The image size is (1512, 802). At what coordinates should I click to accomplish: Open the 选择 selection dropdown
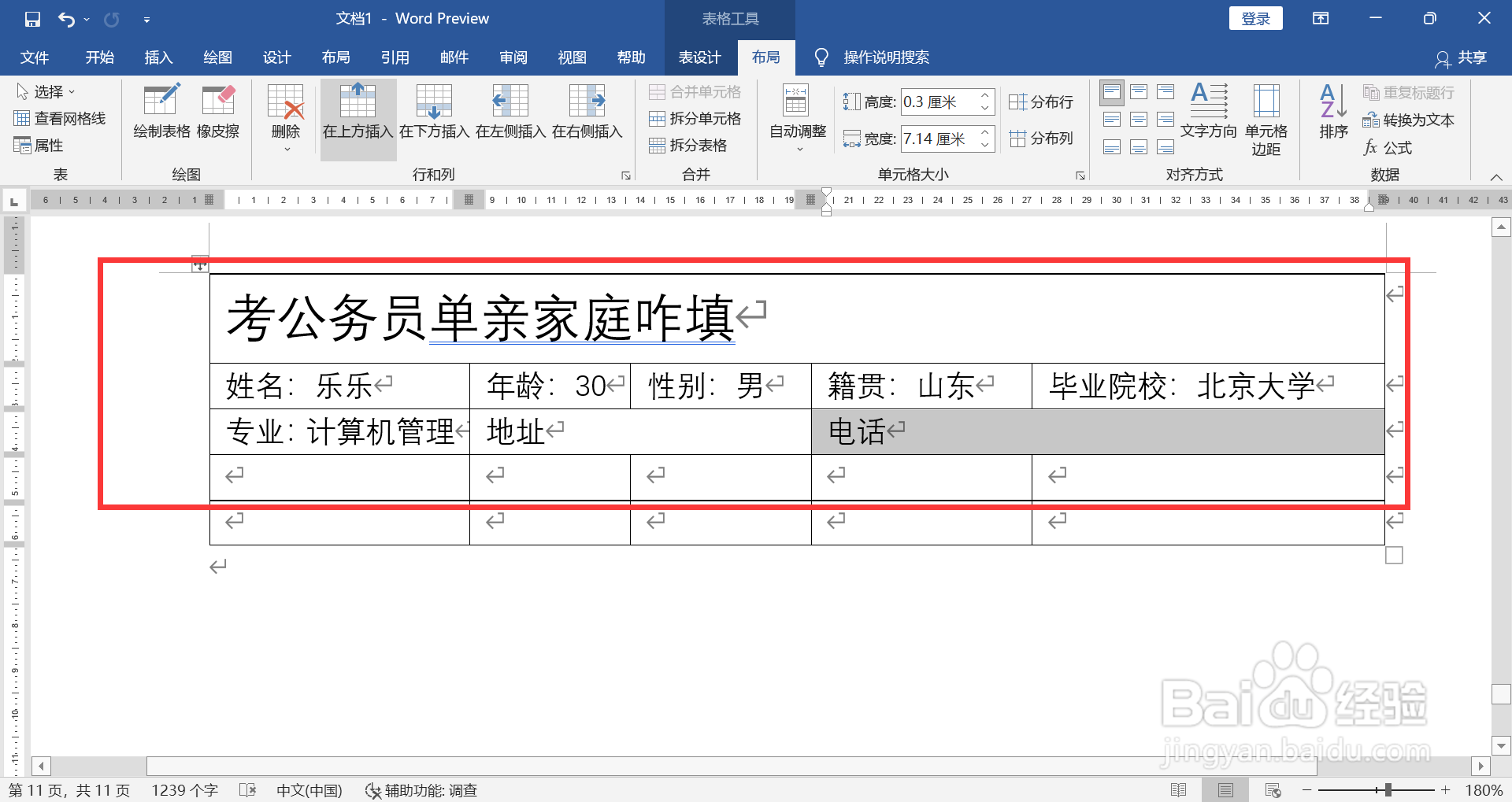pyautogui.click(x=47, y=91)
